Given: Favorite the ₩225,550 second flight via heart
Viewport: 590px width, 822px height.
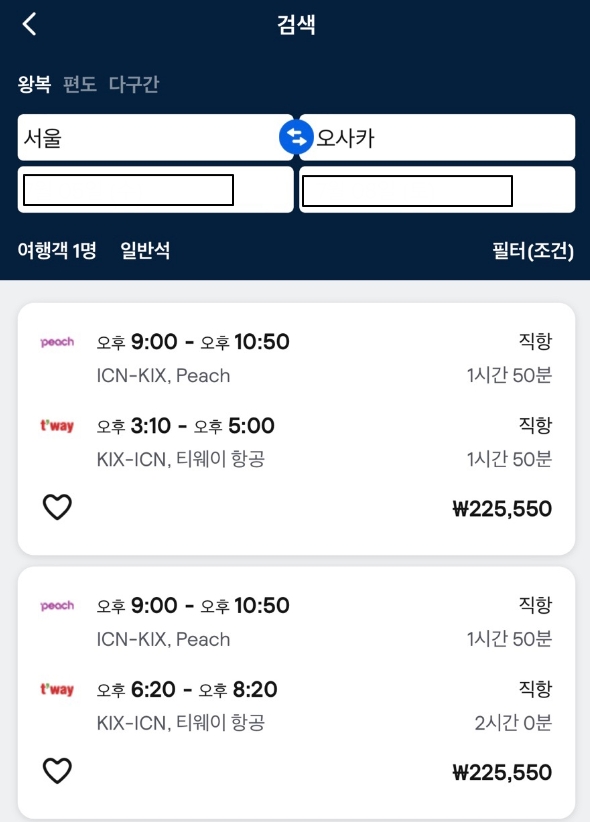Looking at the screenshot, I should click(58, 771).
